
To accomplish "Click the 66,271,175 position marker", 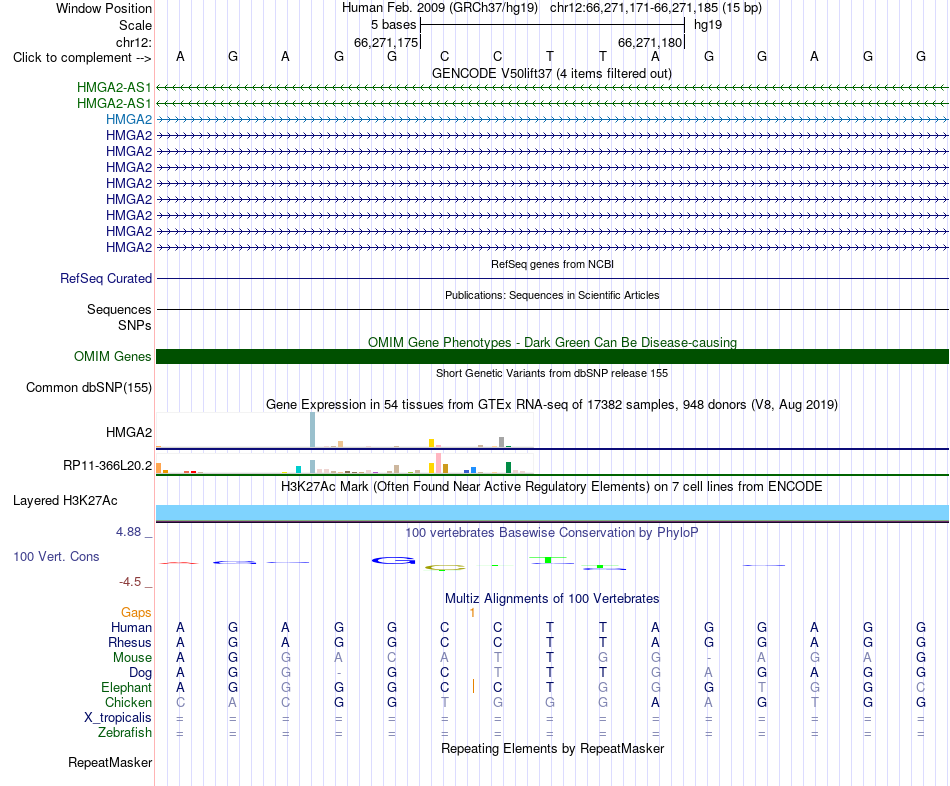I will coord(386,42).
